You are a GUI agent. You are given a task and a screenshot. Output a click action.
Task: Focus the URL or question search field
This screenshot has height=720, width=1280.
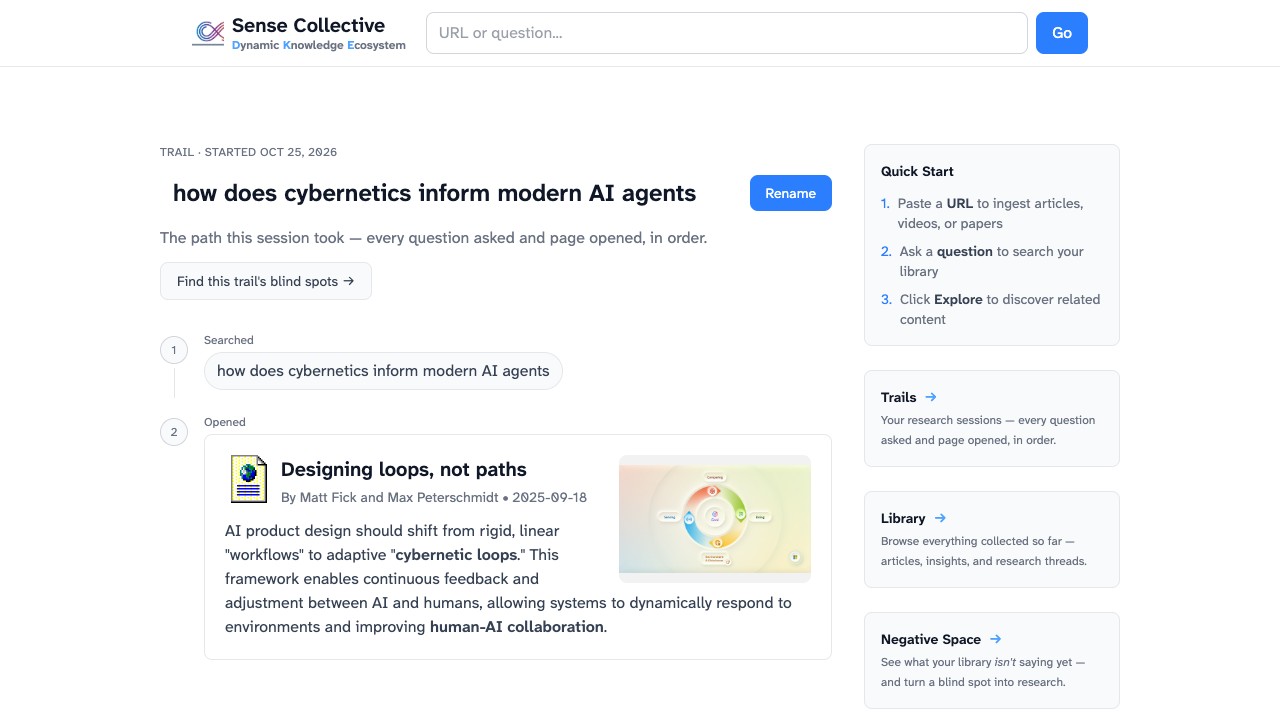tap(727, 33)
